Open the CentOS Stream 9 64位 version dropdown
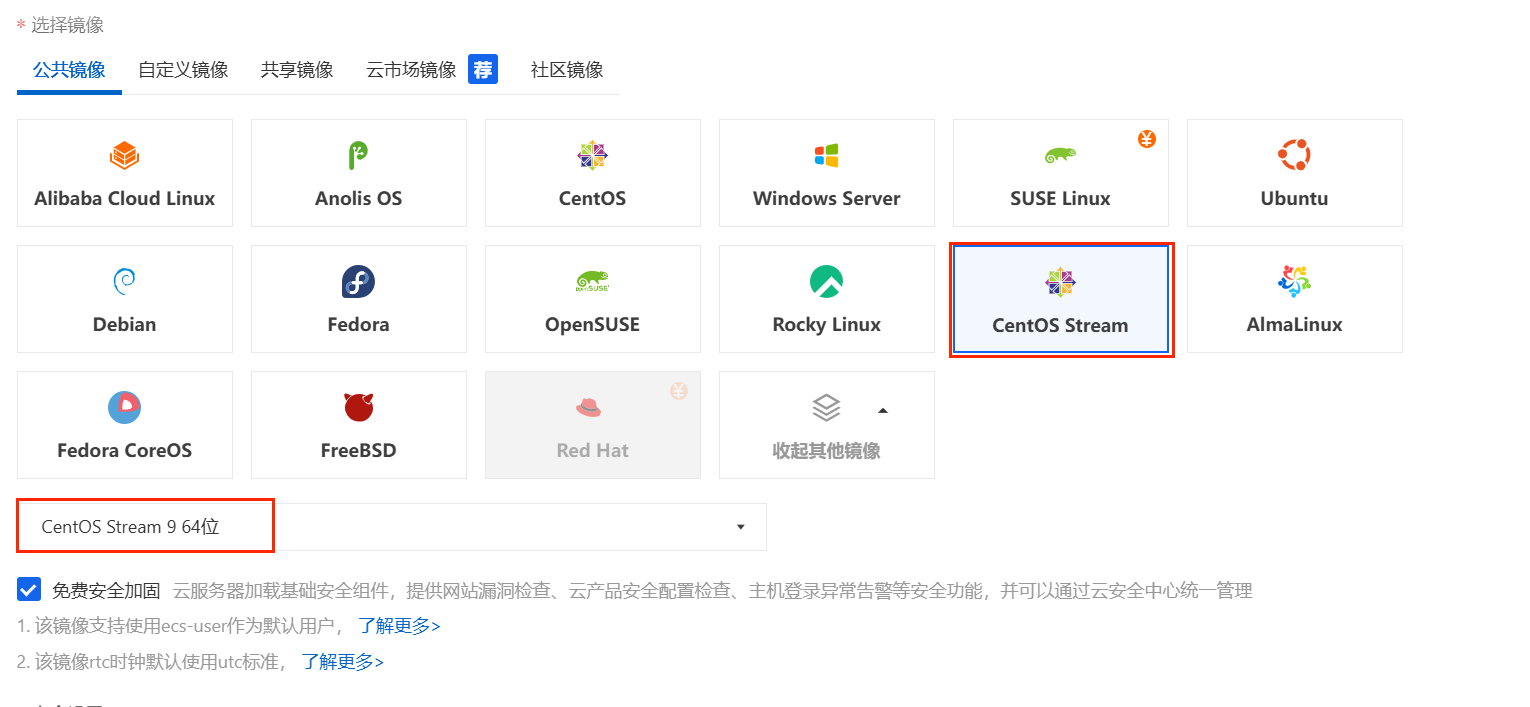1530x707 pixels. 392,527
